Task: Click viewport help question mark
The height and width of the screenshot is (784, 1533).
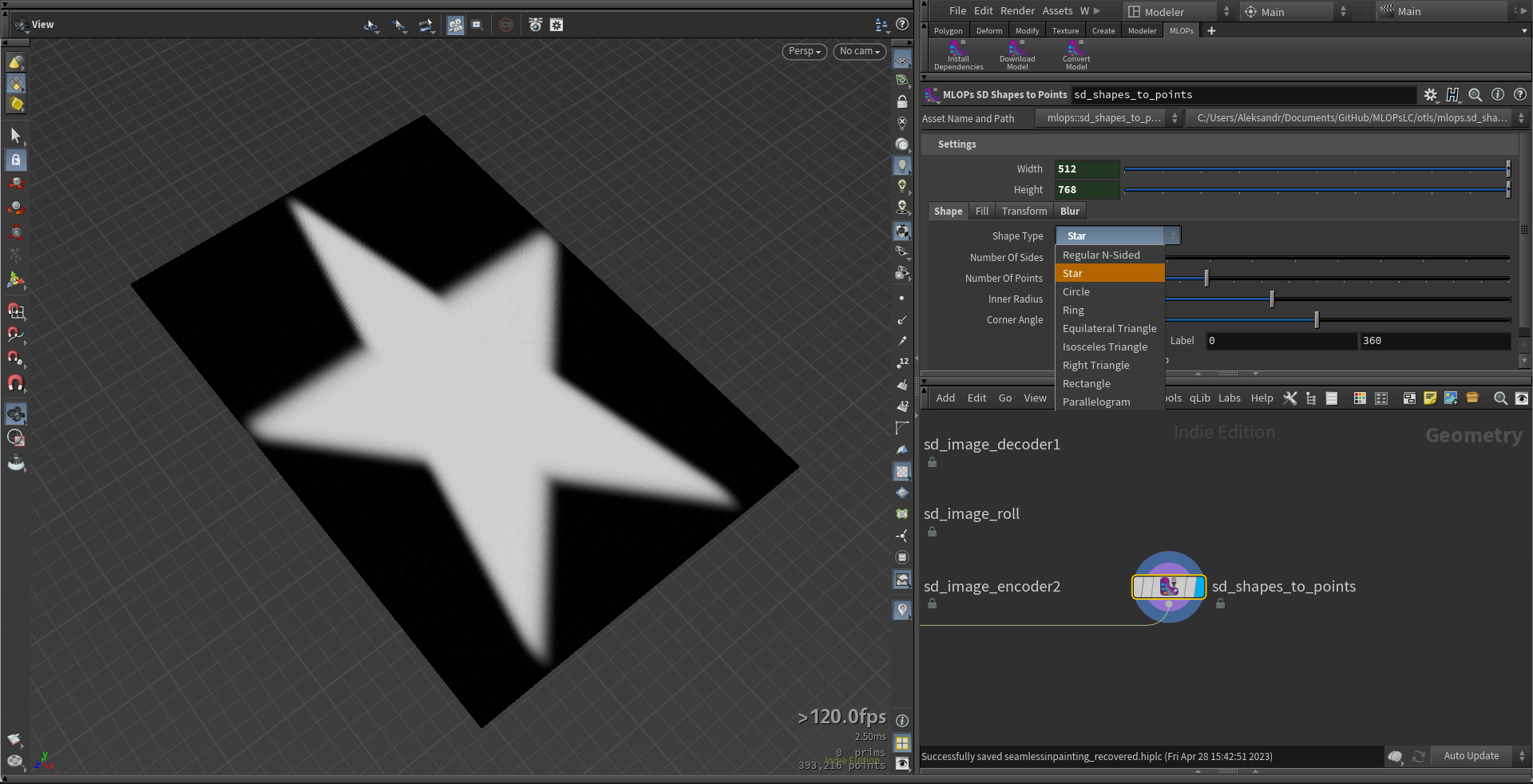Action: [x=902, y=25]
